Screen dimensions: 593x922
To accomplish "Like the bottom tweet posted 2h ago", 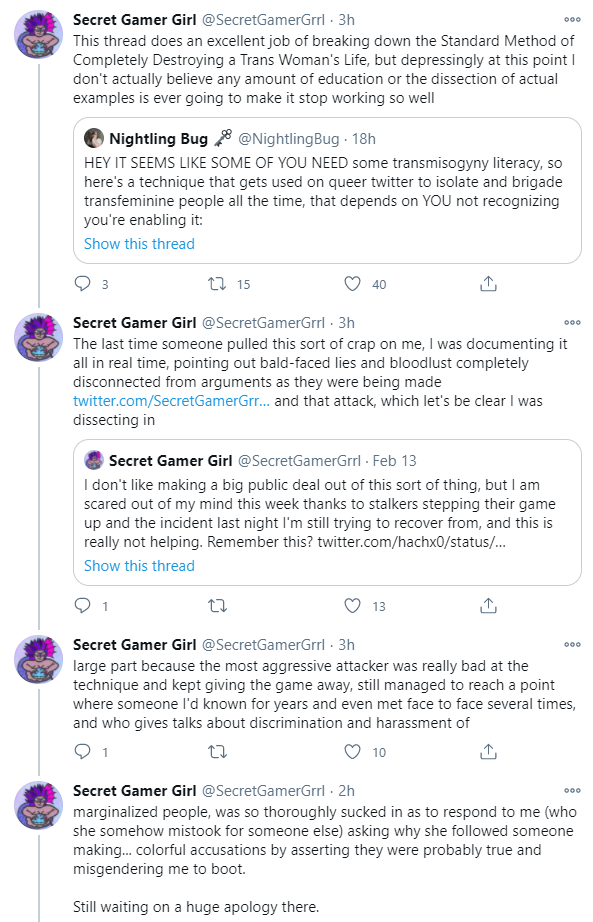I will 352,918.
